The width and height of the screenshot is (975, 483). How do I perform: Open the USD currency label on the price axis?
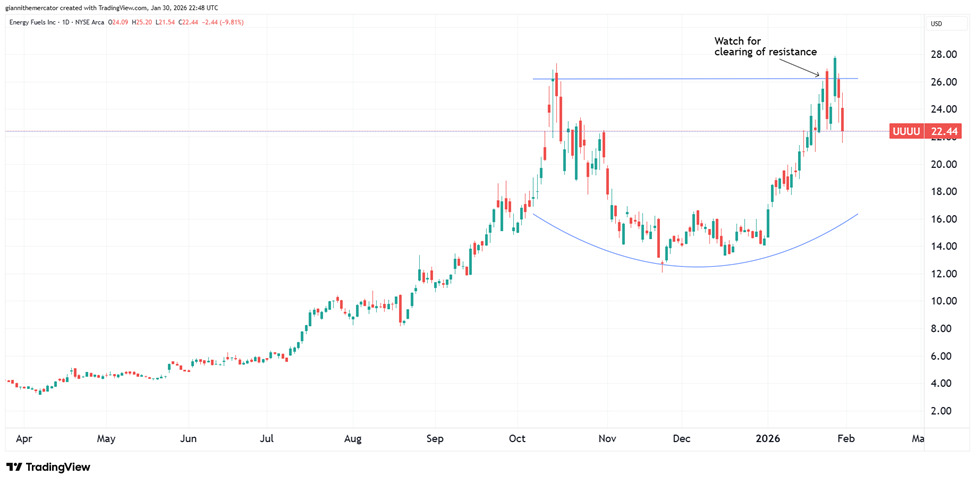click(936, 23)
